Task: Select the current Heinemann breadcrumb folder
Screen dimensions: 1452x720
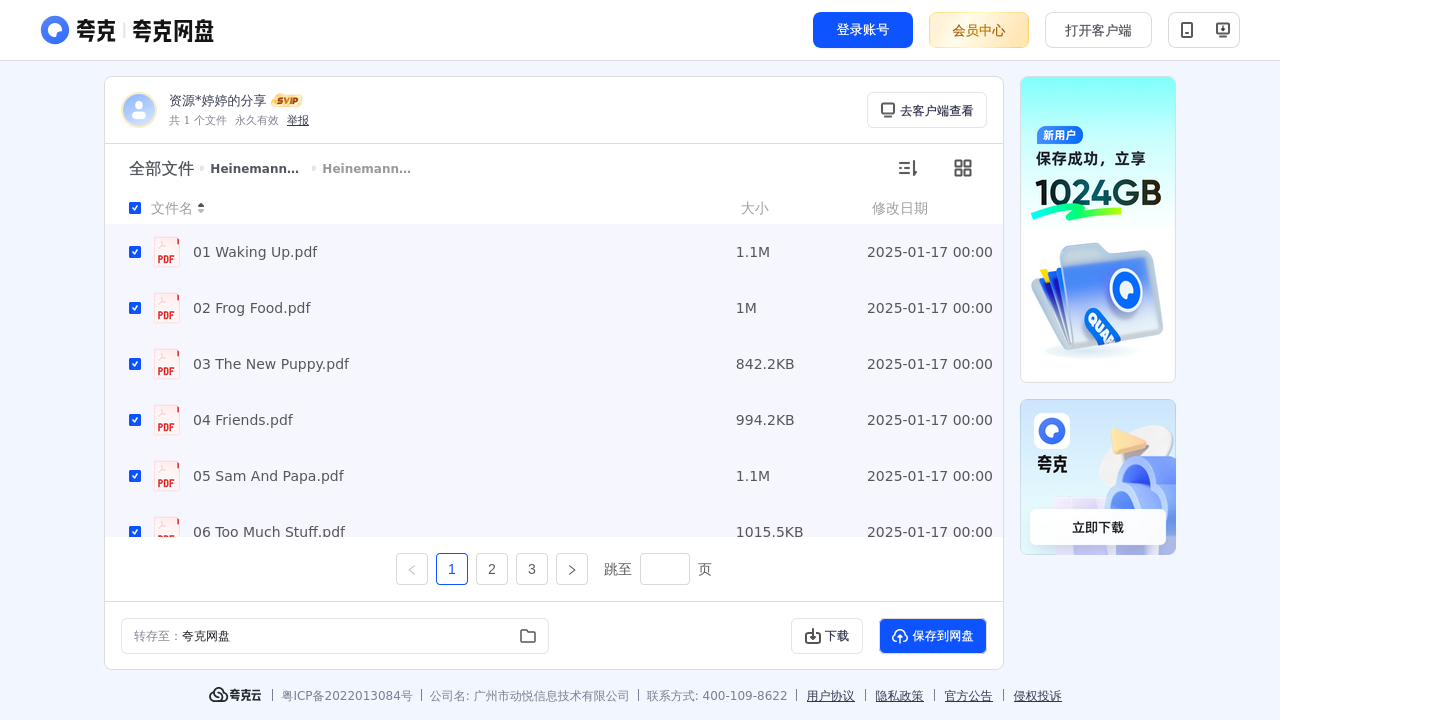Action: (x=367, y=169)
